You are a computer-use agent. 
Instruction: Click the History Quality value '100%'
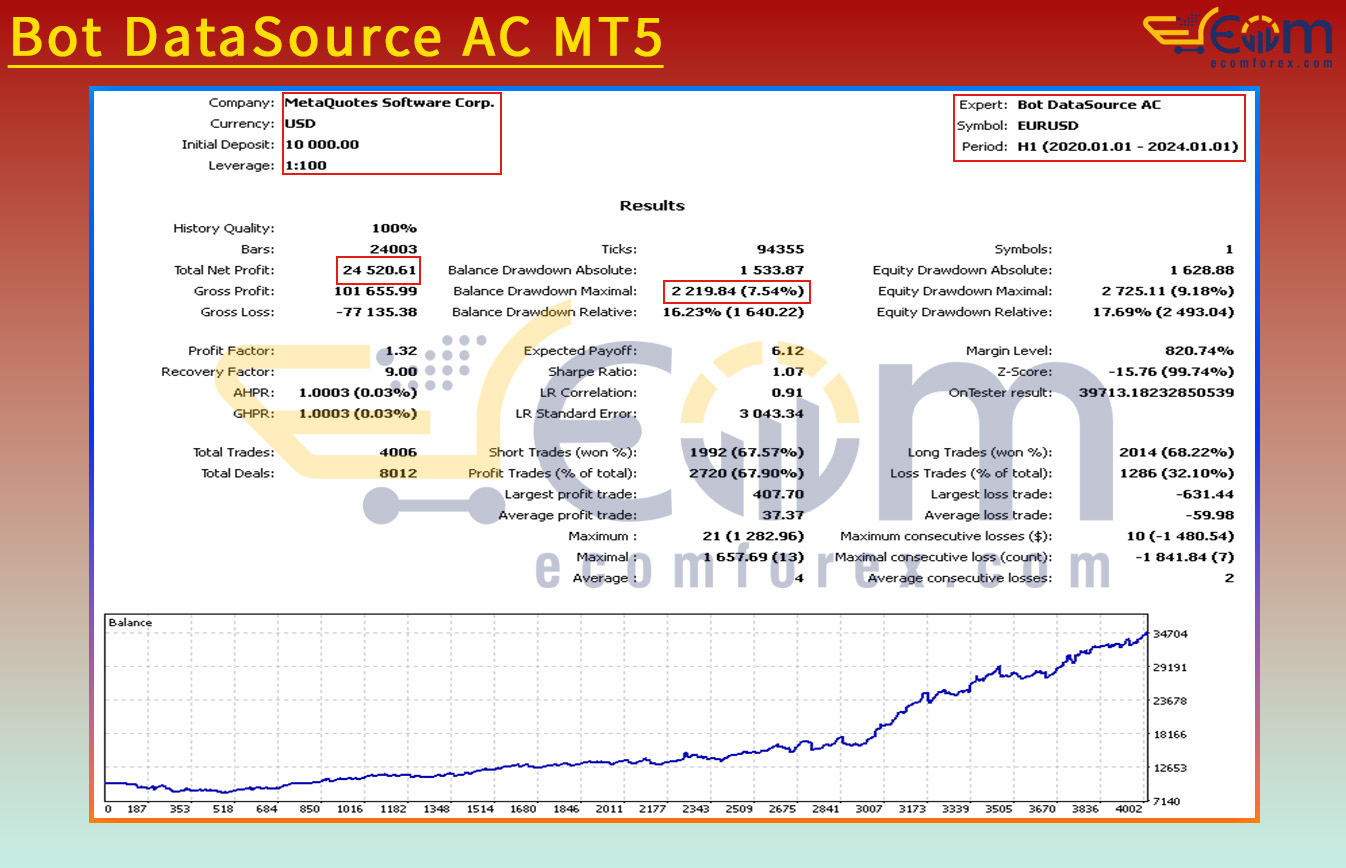point(394,228)
